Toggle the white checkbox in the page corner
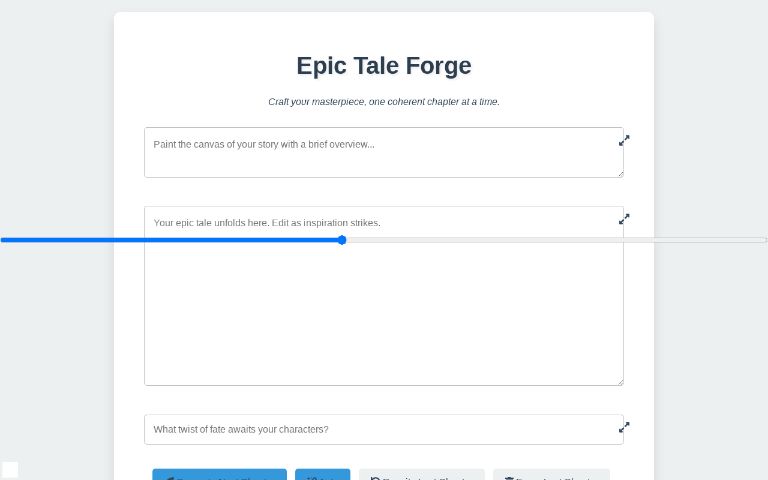The height and width of the screenshot is (480, 768). (10, 469)
